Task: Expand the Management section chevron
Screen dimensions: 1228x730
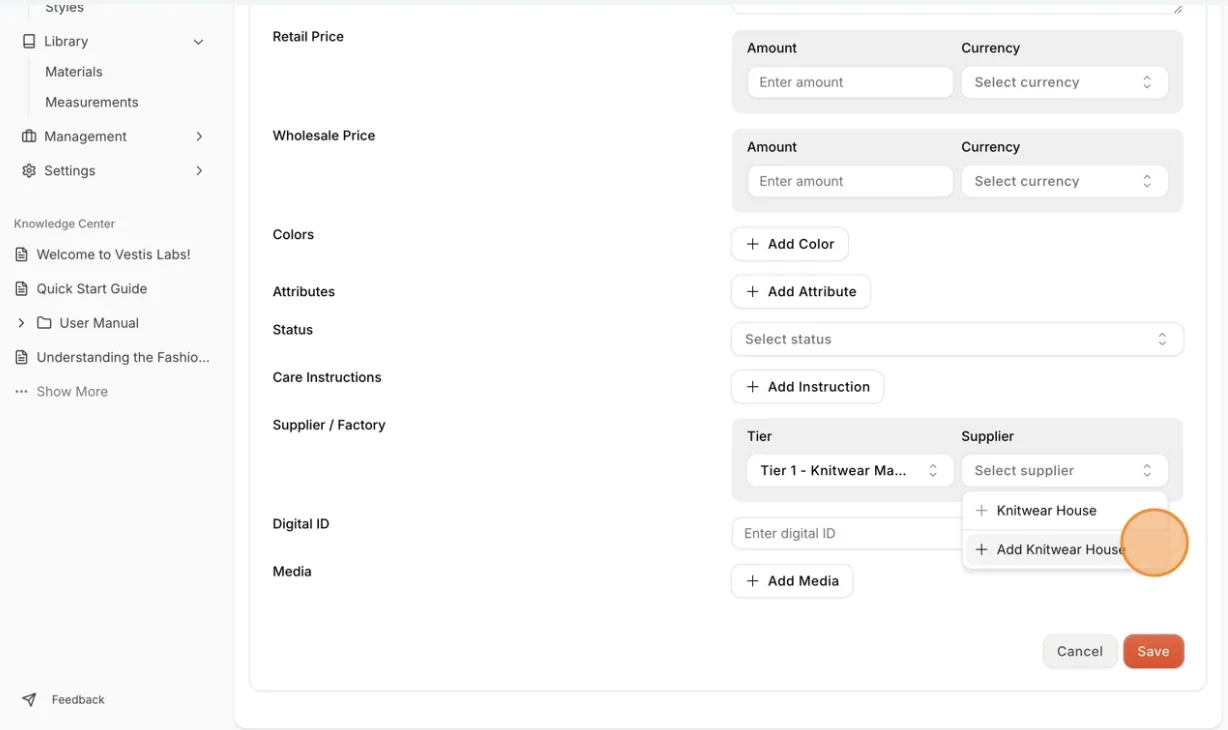Action: (x=199, y=136)
